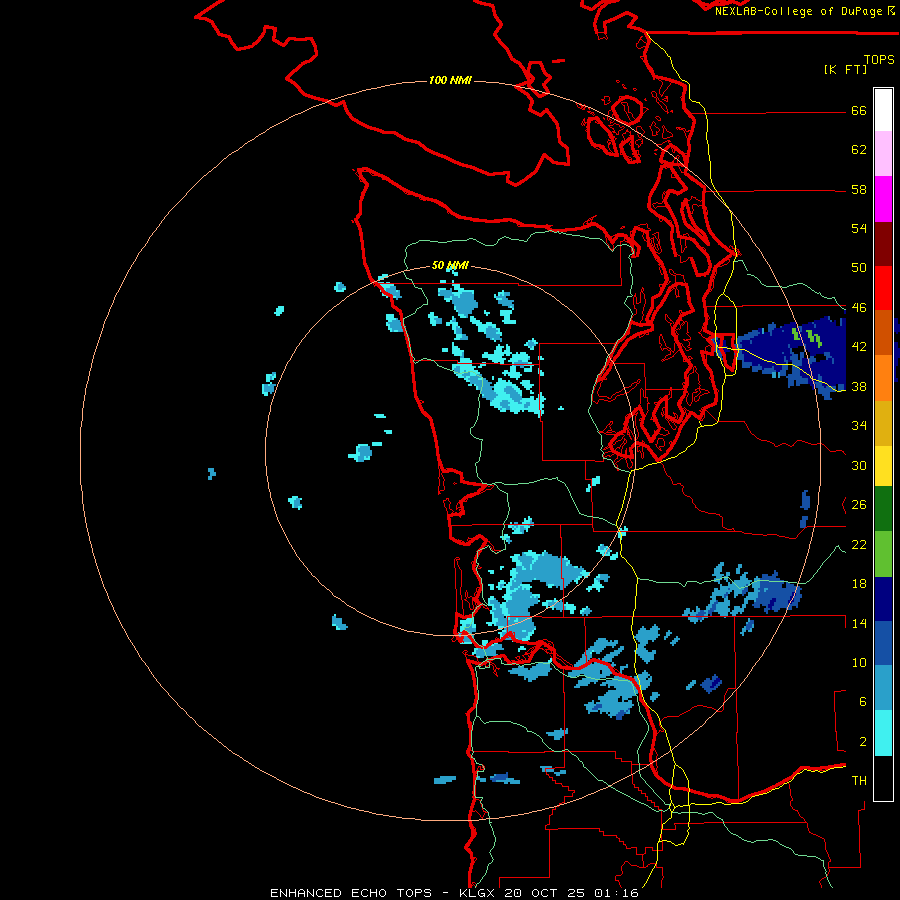900x900 pixels.
Task: Pick the bright red legend swatch
Action: click(x=883, y=288)
